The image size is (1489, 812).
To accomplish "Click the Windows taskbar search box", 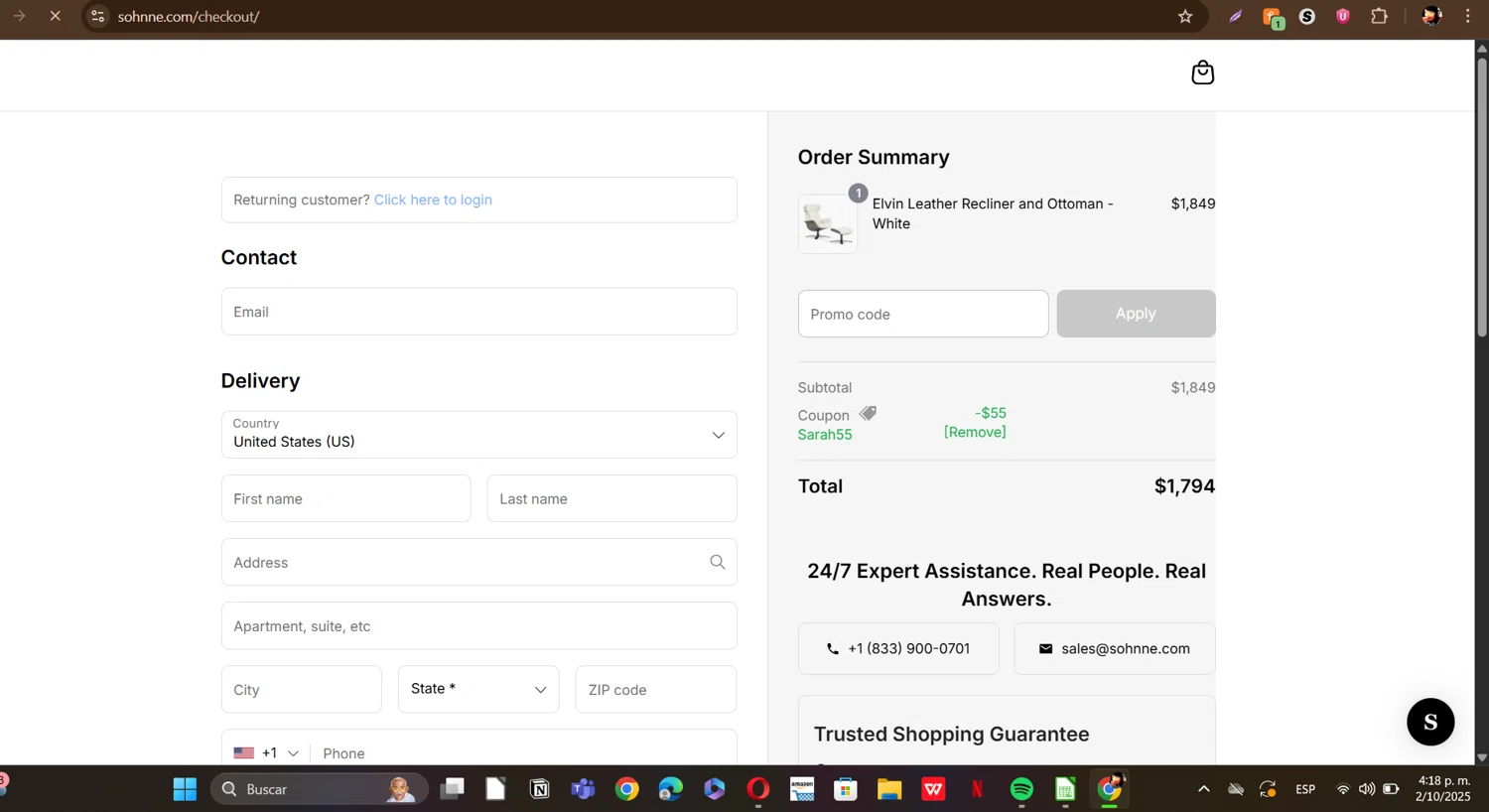I will coord(320,789).
